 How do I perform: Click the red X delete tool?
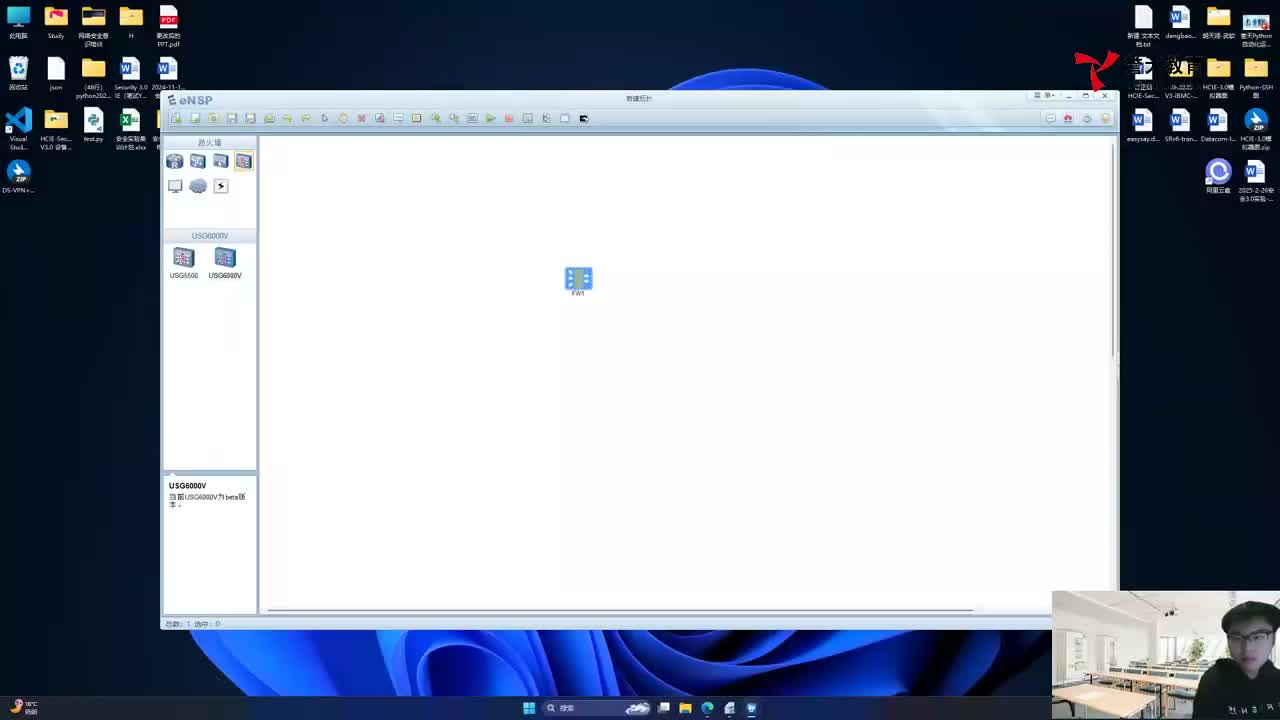[361, 118]
